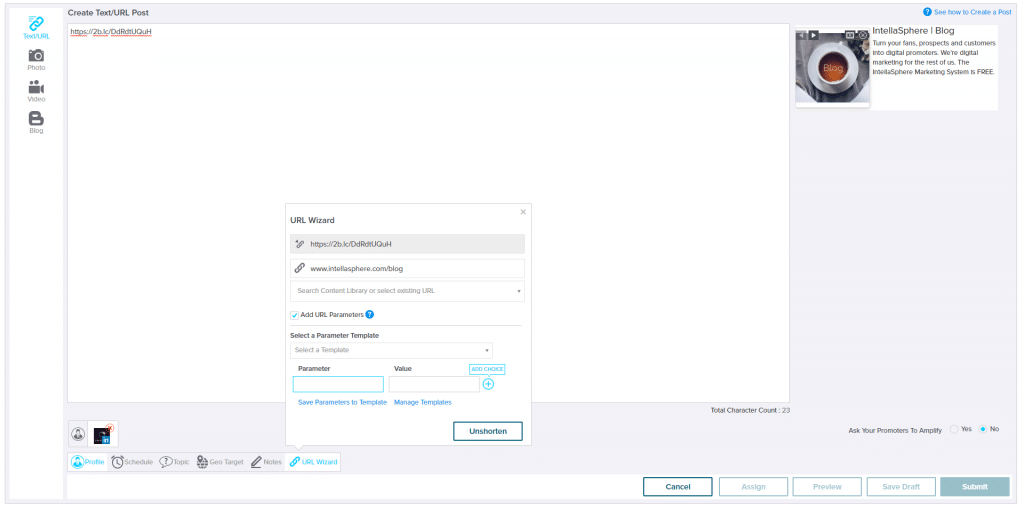Image resolution: width=1024 pixels, height=507 pixels.
Task: Open the Search Content Library dropdown
Action: pos(408,291)
